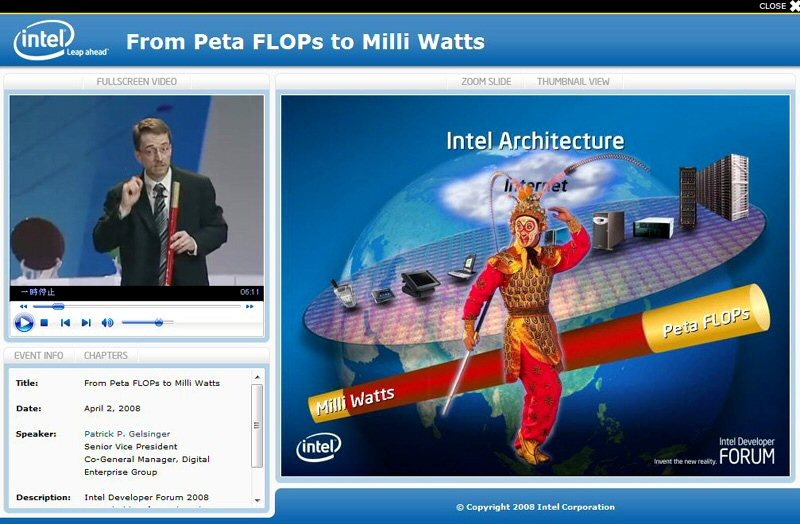The width and height of the screenshot is (800, 524).
Task: Open the Zoom Slide view
Action: [486, 82]
